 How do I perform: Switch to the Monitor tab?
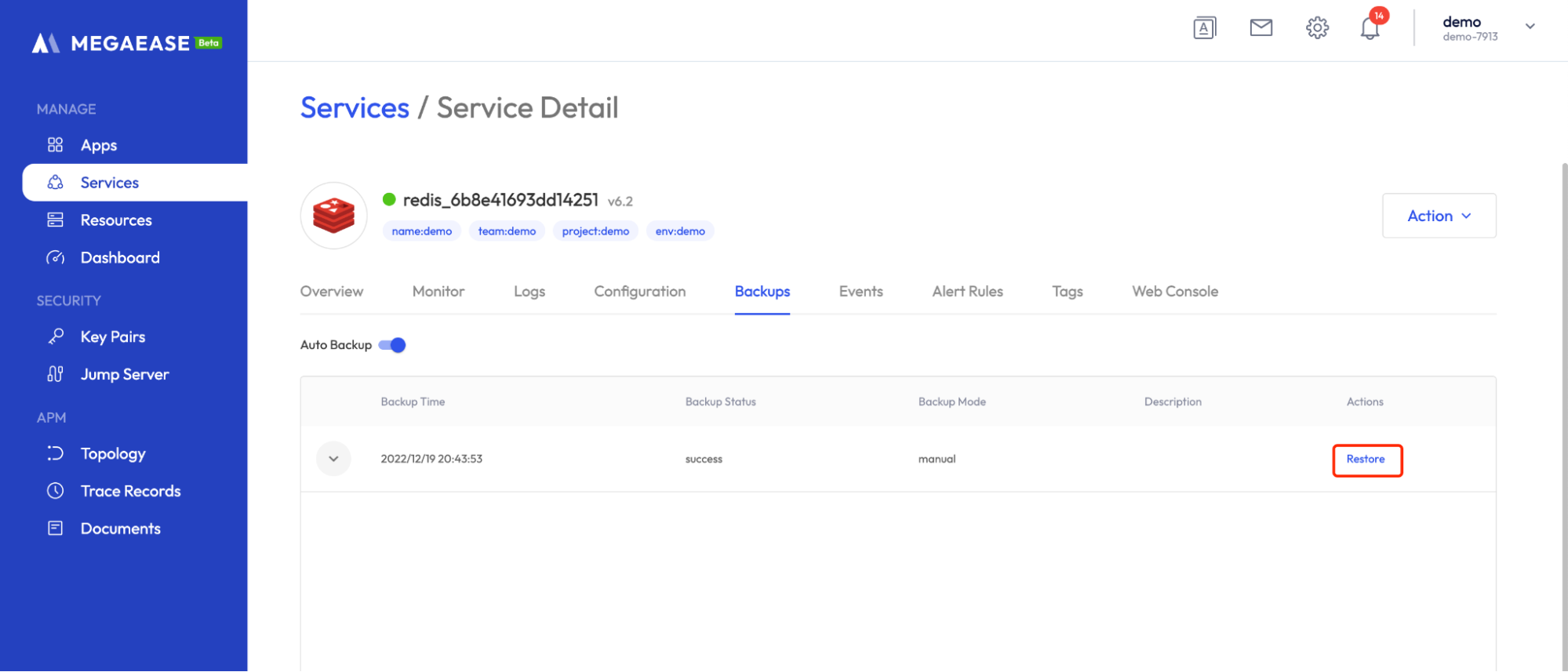(x=438, y=292)
